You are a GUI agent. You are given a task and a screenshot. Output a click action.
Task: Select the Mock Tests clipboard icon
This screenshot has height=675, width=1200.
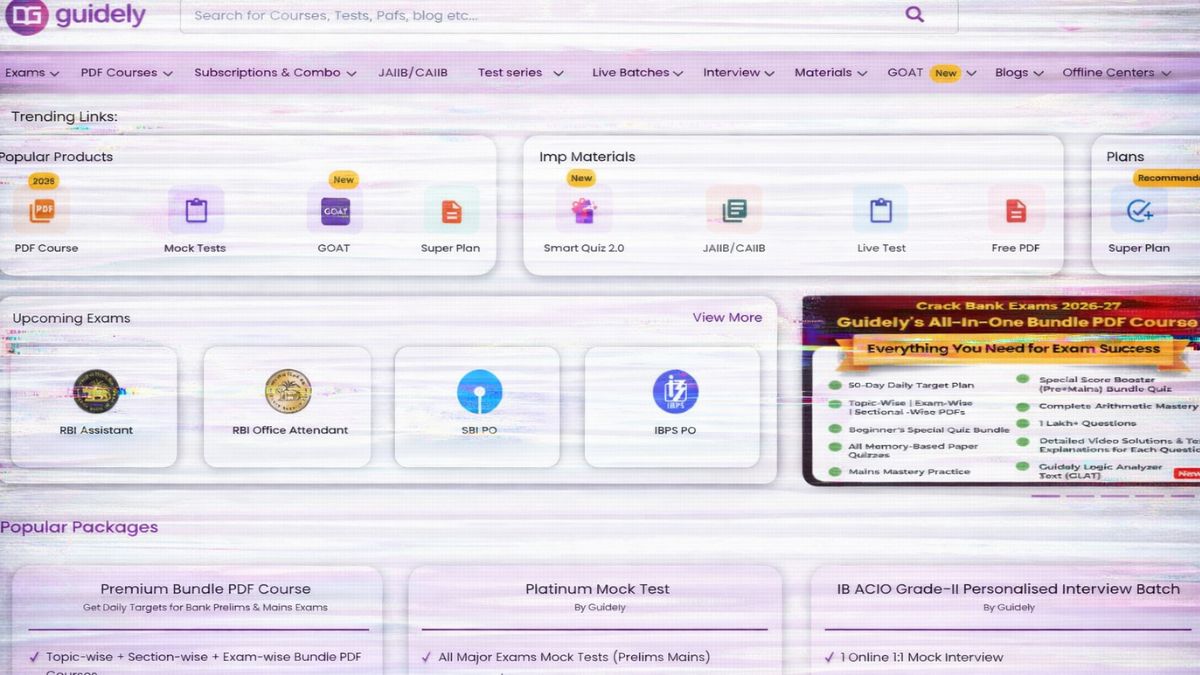195,211
